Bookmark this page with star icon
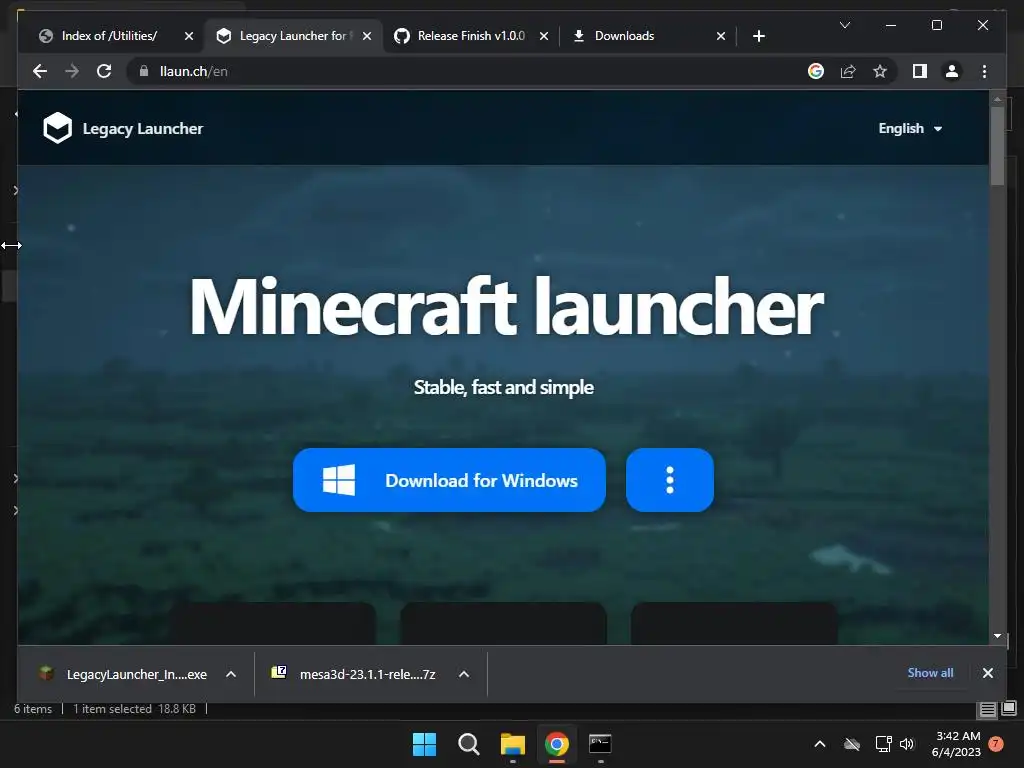The width and height of the screenshot is (1024, 768). [880, 71]
